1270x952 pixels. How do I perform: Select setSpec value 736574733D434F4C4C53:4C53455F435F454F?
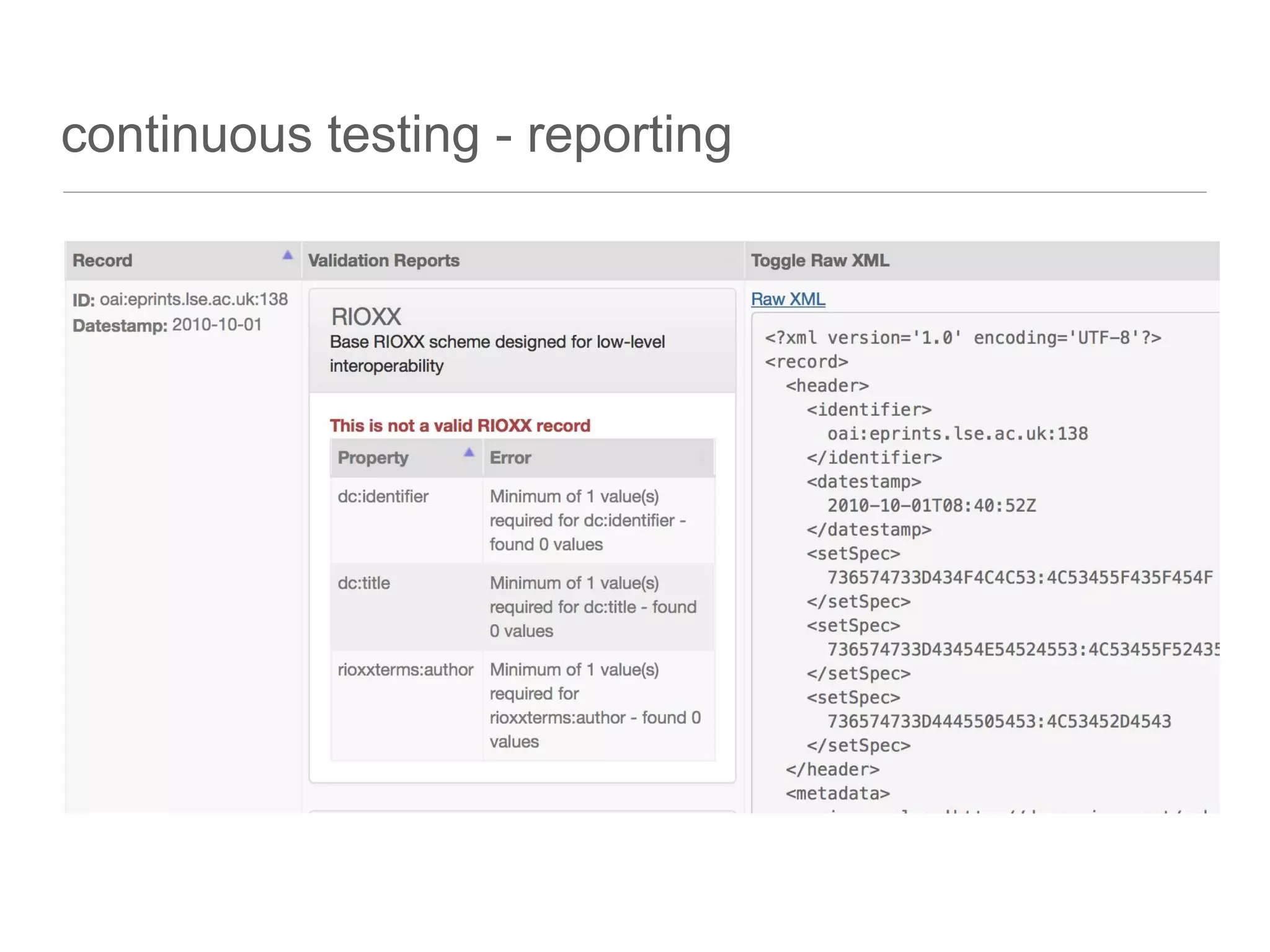coord(1020,578)
